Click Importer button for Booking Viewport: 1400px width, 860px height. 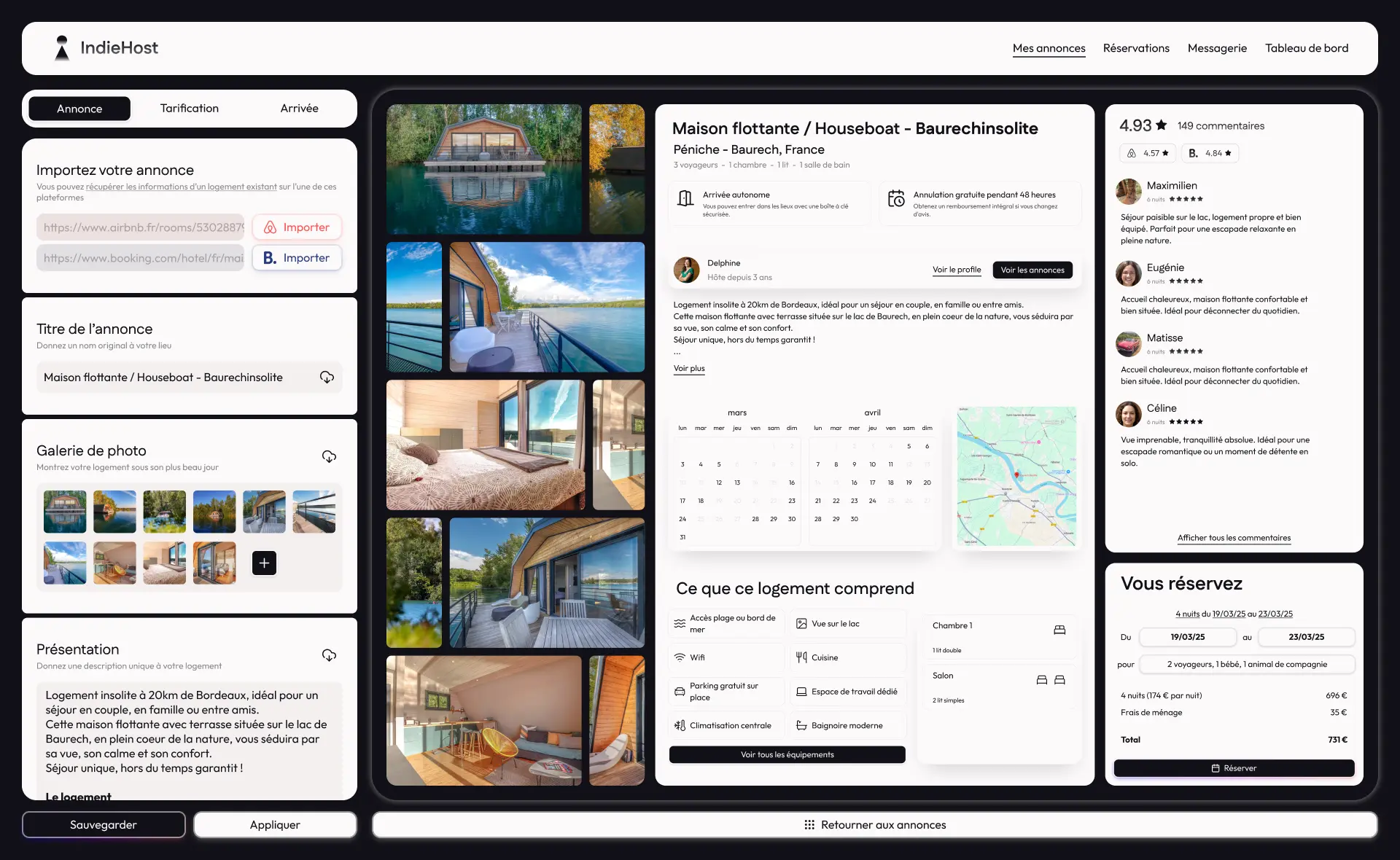[297, 258]
